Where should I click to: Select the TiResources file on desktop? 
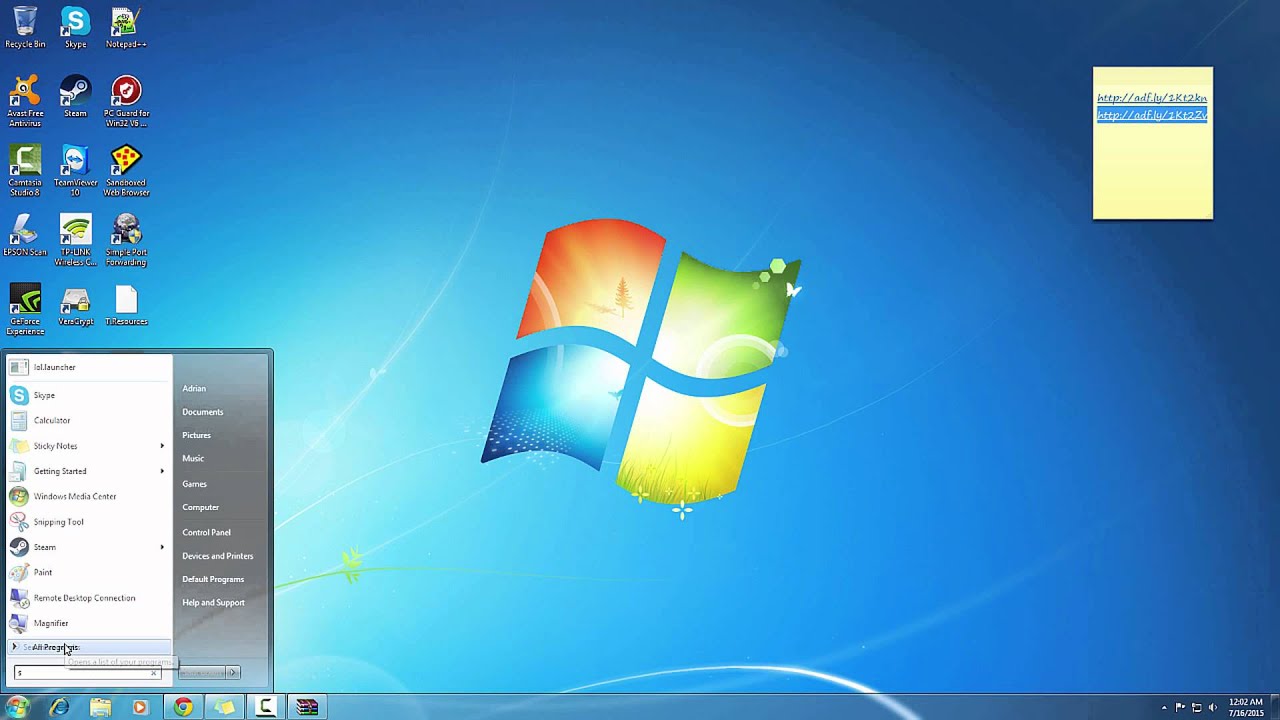(x=126, y=305)
